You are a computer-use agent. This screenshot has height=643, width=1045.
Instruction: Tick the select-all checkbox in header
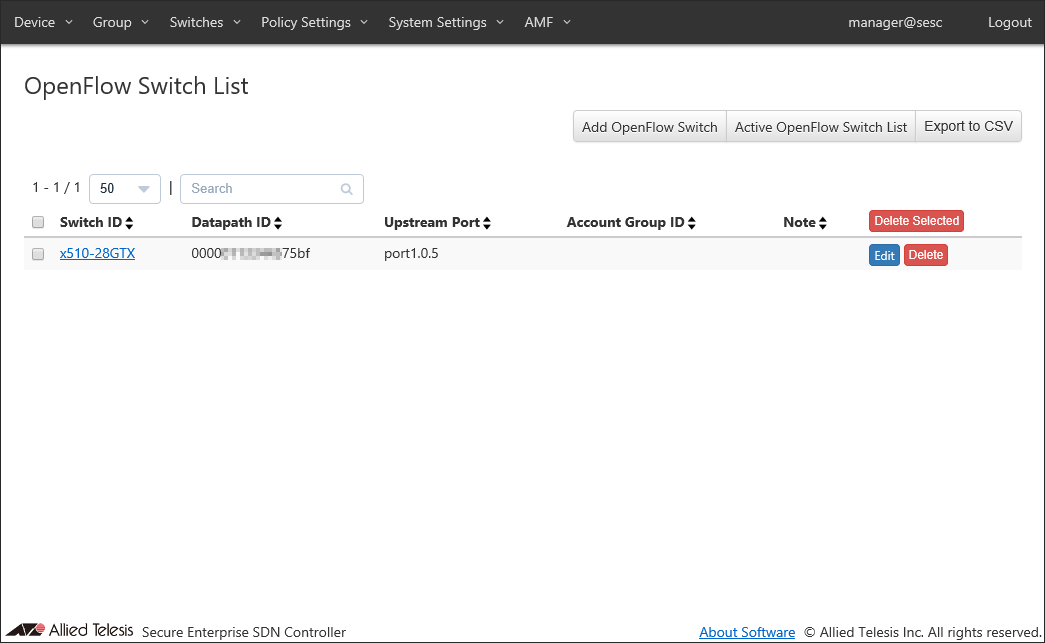pyautogui.click(x=38, y=222)
